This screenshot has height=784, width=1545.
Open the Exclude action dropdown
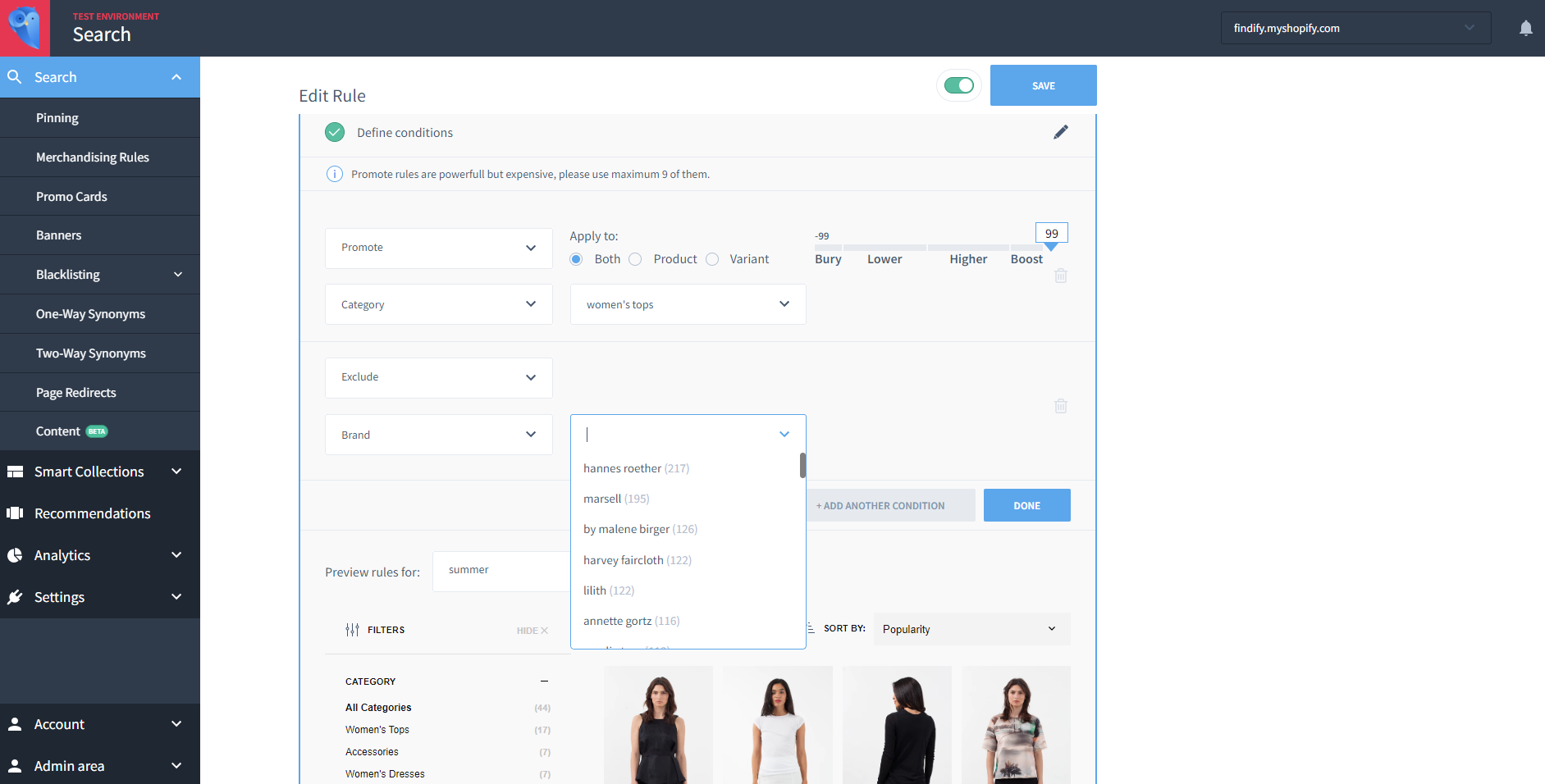point(439,377)
